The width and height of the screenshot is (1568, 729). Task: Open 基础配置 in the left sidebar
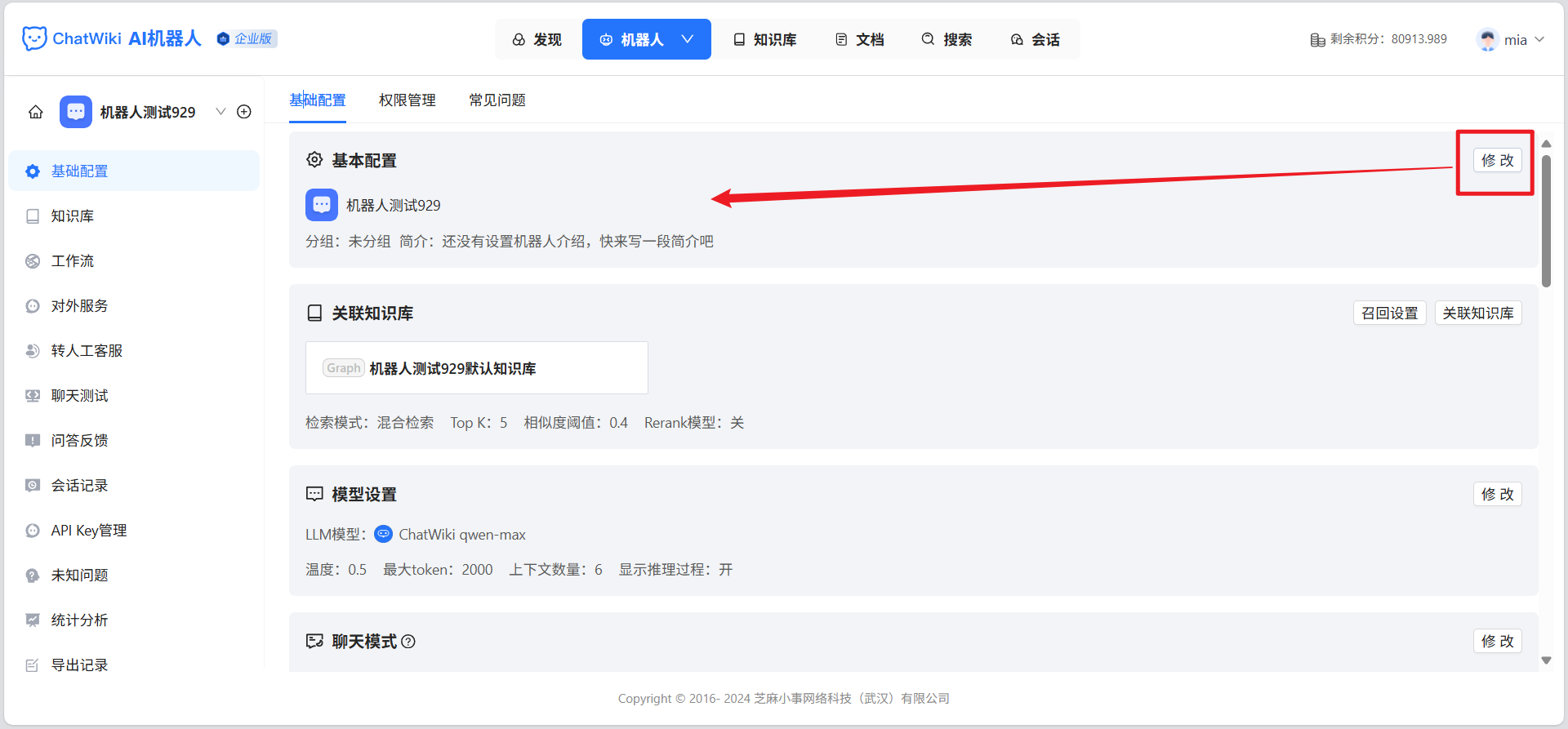(x=134, y=171)
